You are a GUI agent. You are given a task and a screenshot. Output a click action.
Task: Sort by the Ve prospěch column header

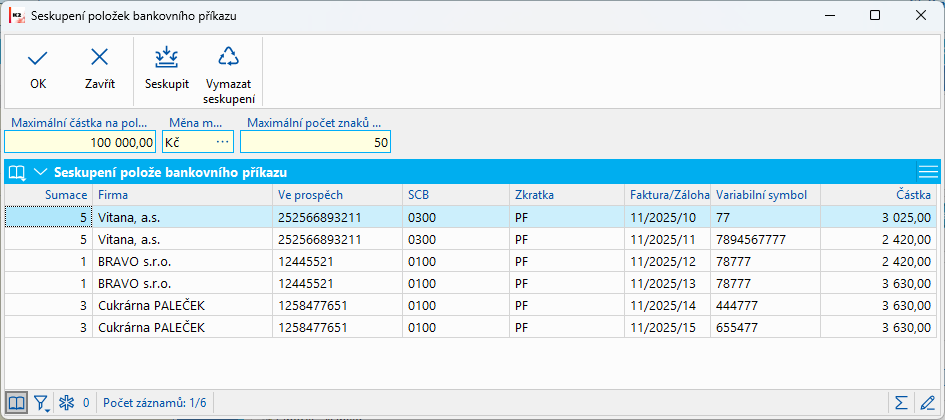point(338,195)
